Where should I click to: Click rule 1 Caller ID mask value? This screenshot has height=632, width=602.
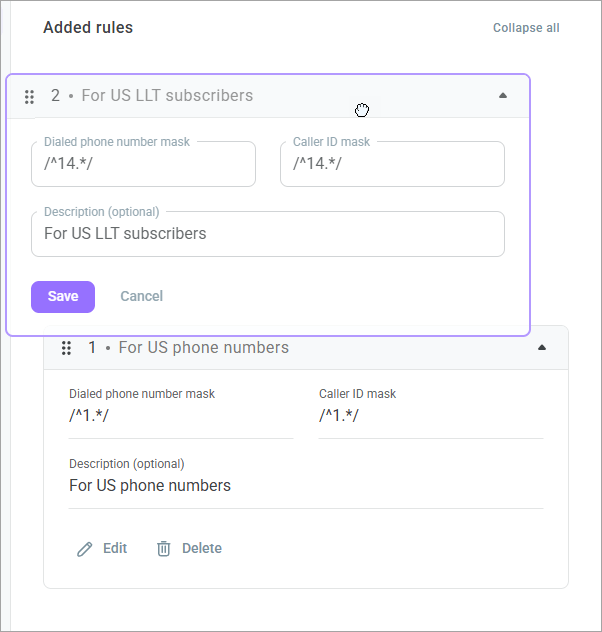click(x=339, y=416)
